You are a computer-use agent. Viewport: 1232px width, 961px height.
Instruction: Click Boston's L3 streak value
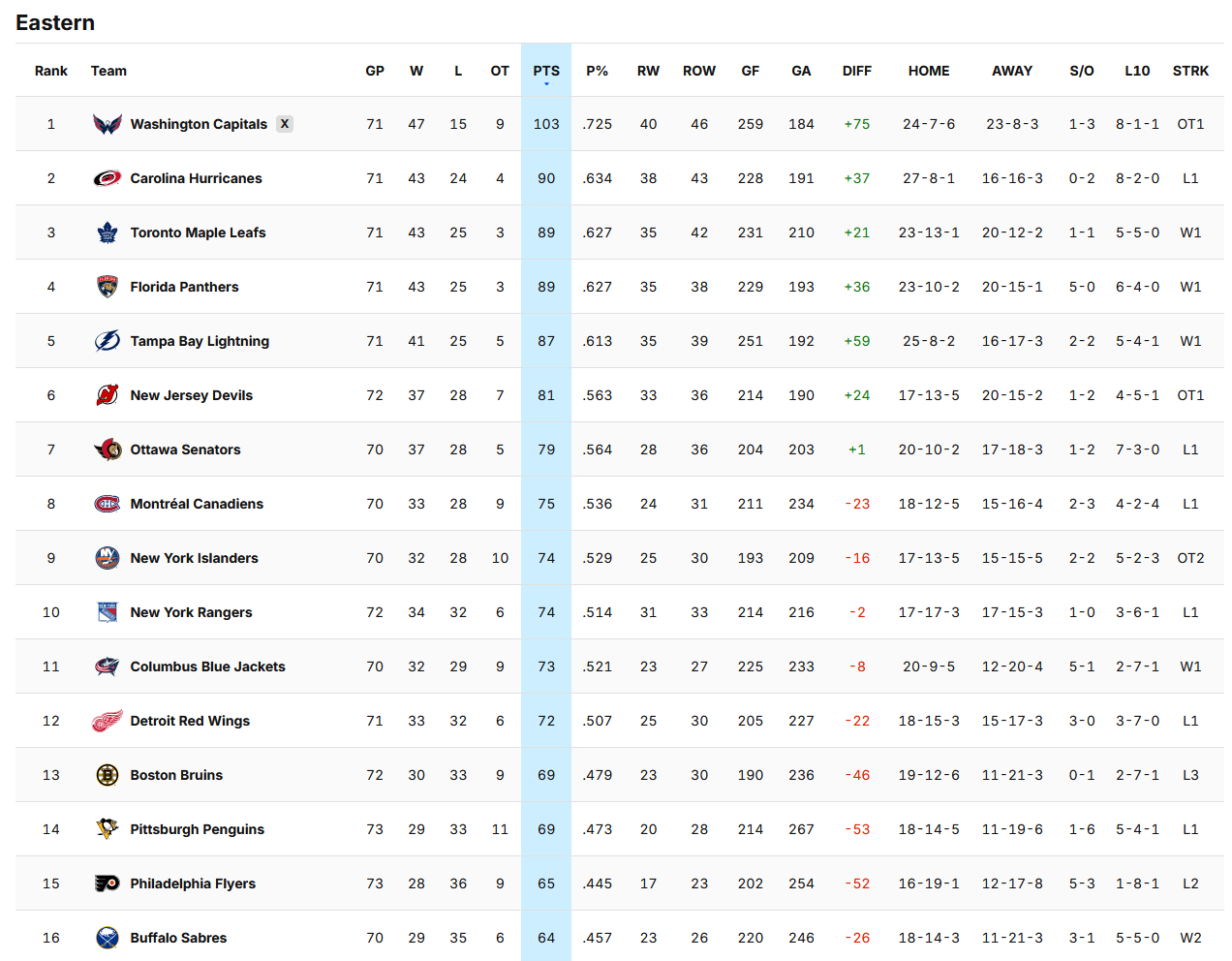point(1190,775)
